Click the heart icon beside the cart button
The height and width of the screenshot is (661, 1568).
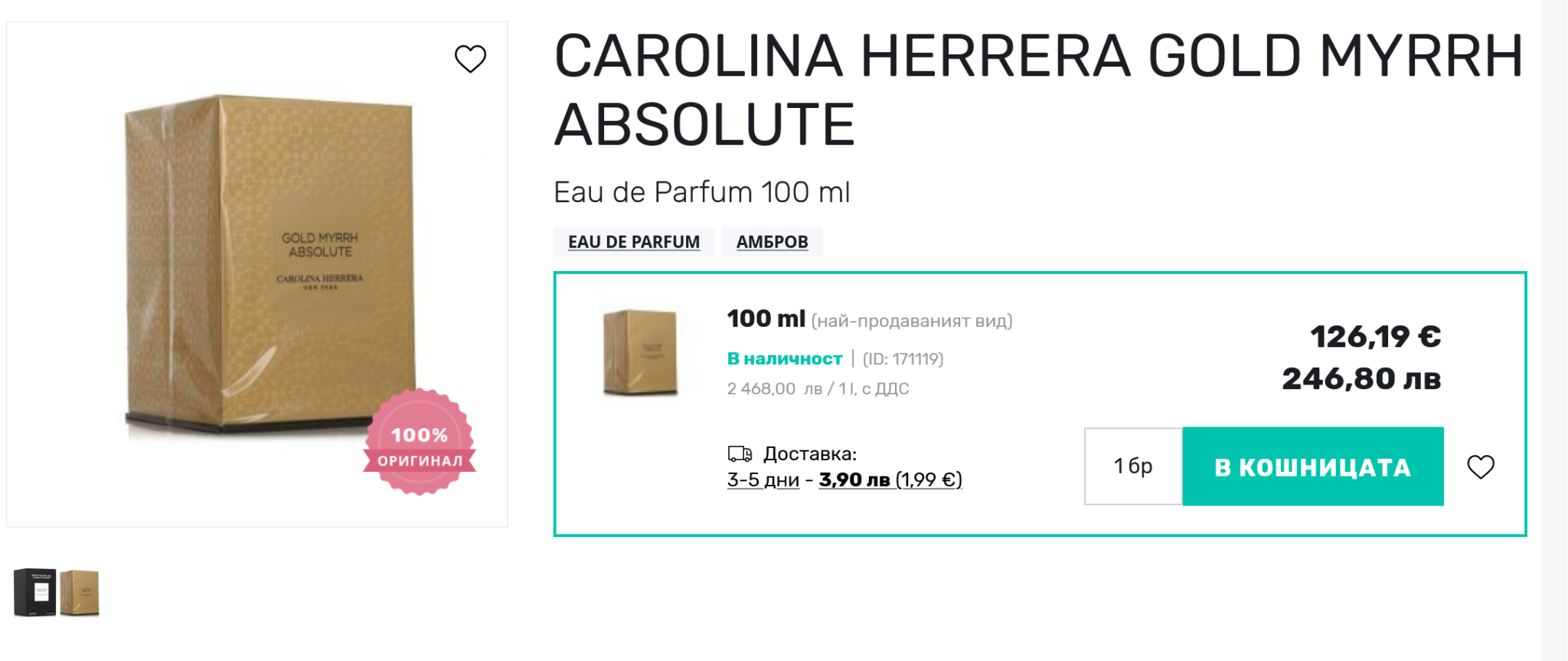point(1480,466)
